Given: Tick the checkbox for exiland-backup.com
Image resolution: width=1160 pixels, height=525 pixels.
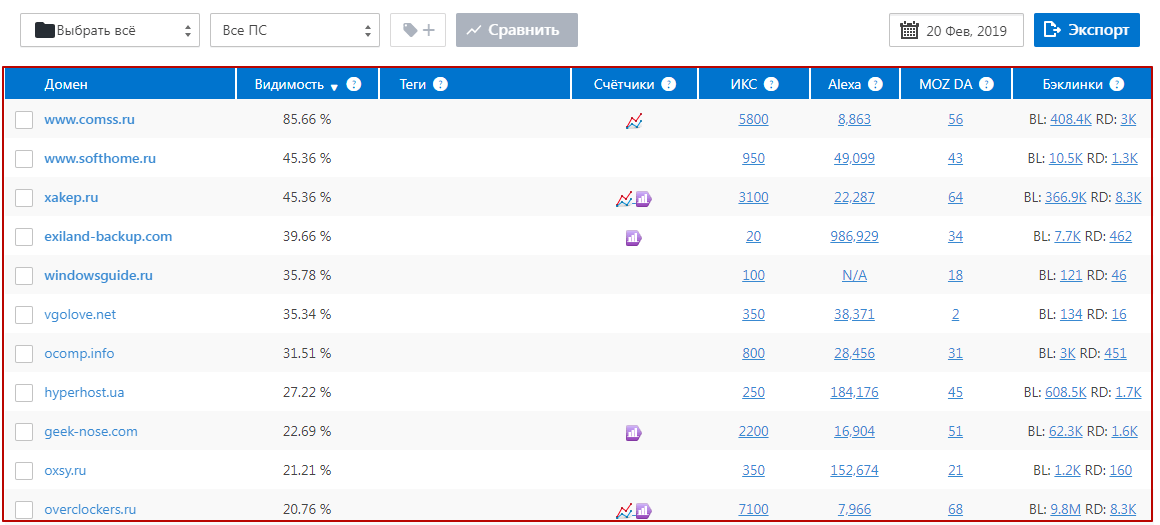Looking at the screenshot, I should tap(24, 237).
